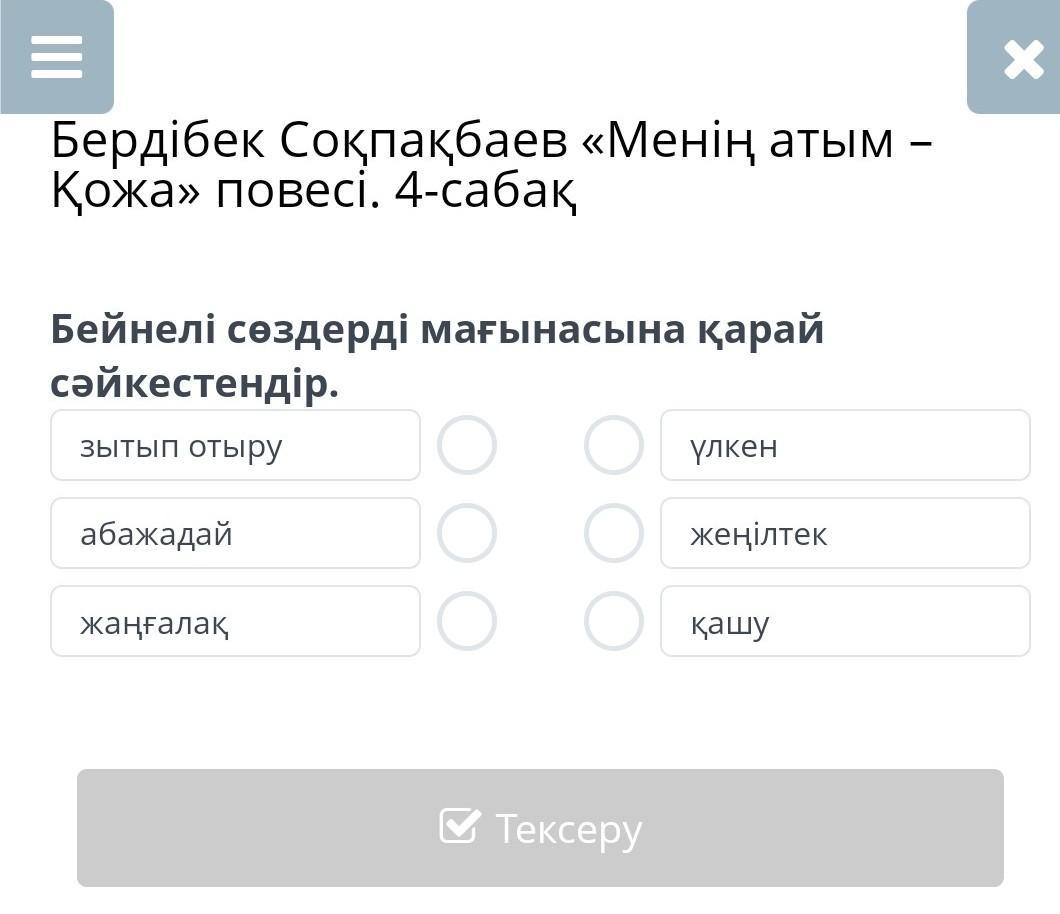Screen dimensions: 1060x914
Task: Click the абажадай word box
Action: click(x=235, y=533)
